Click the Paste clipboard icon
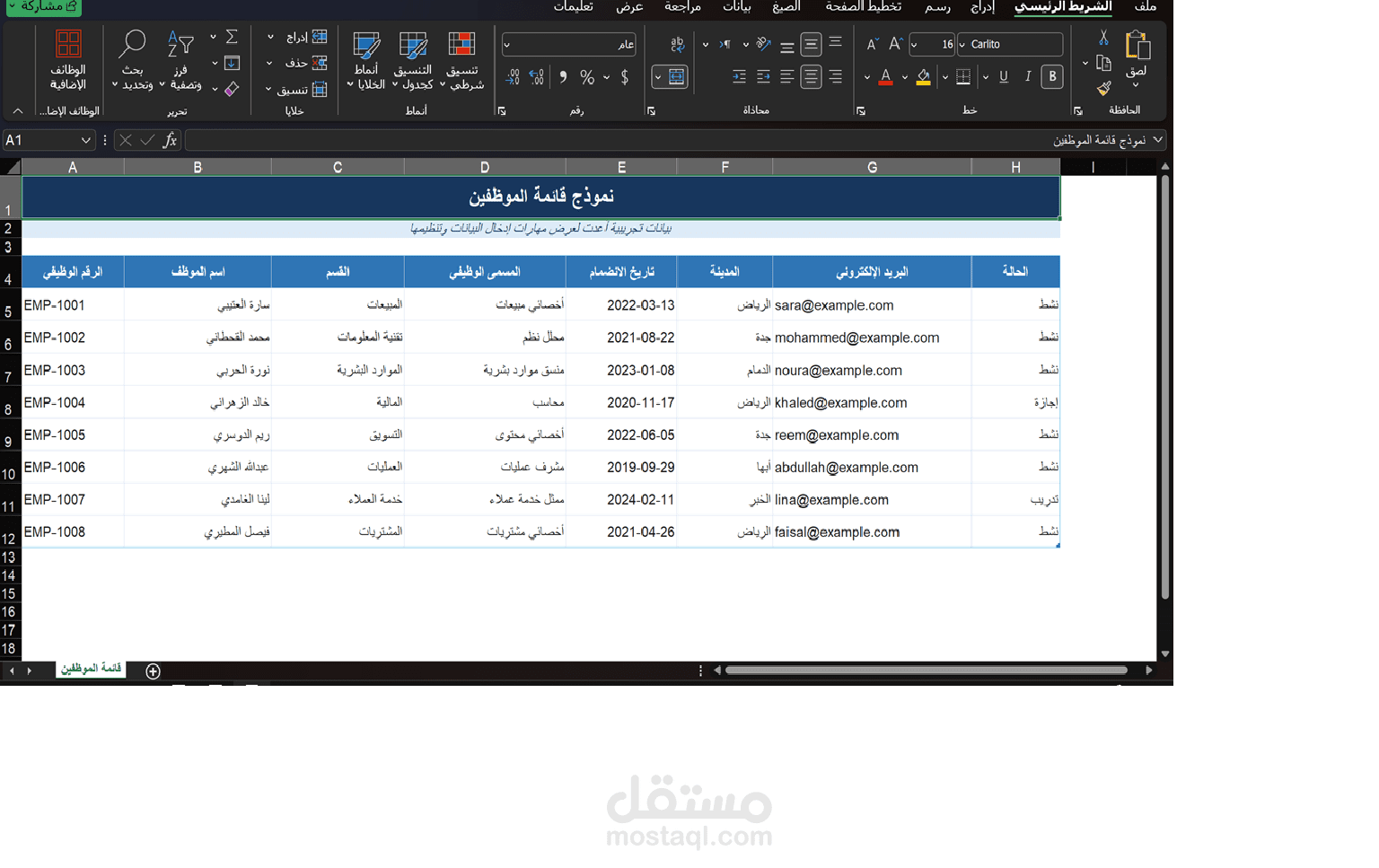 click(x=1137, y=44)
